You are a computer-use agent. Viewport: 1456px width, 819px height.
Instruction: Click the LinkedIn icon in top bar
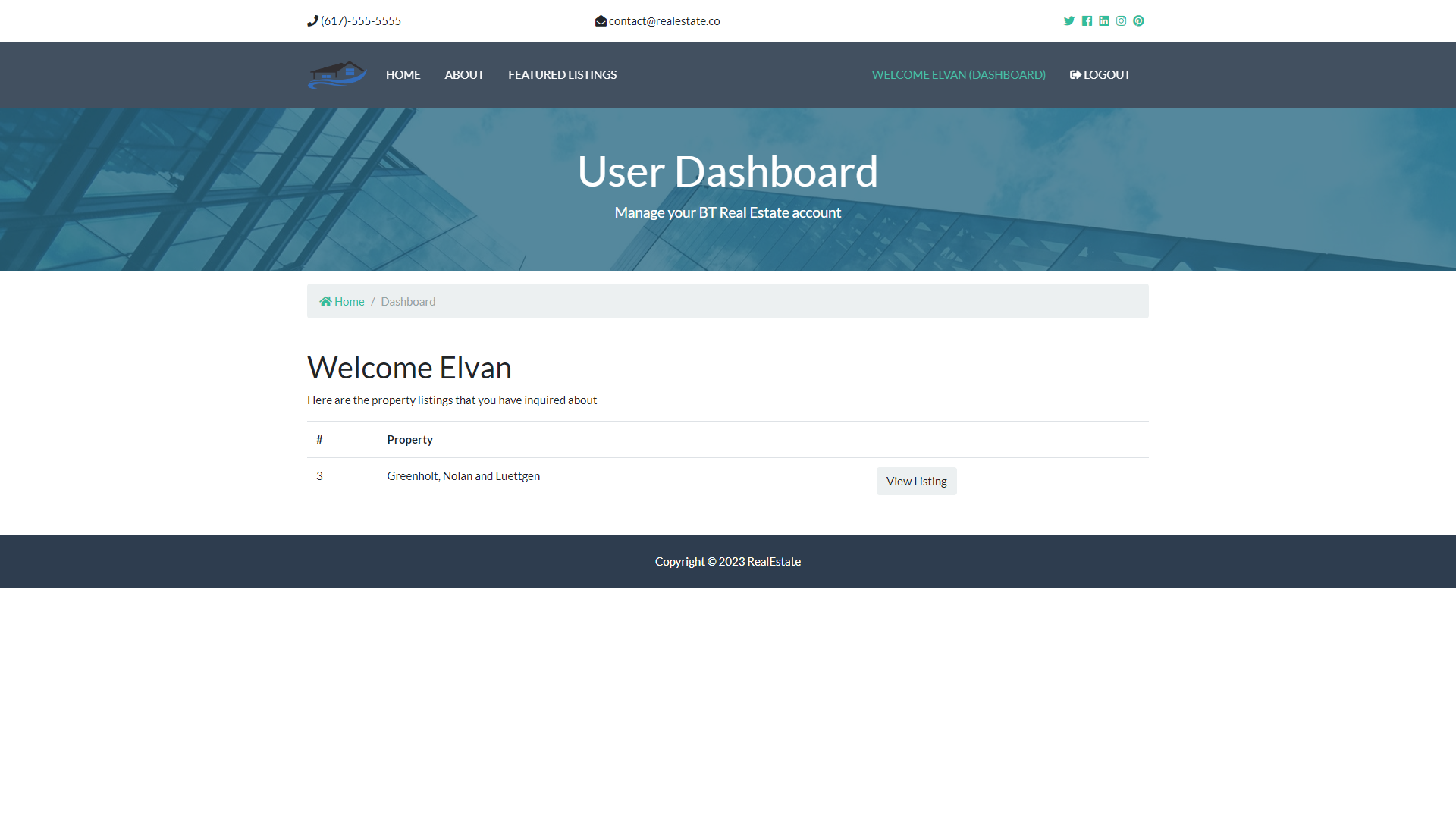[x=1104, y=21]
